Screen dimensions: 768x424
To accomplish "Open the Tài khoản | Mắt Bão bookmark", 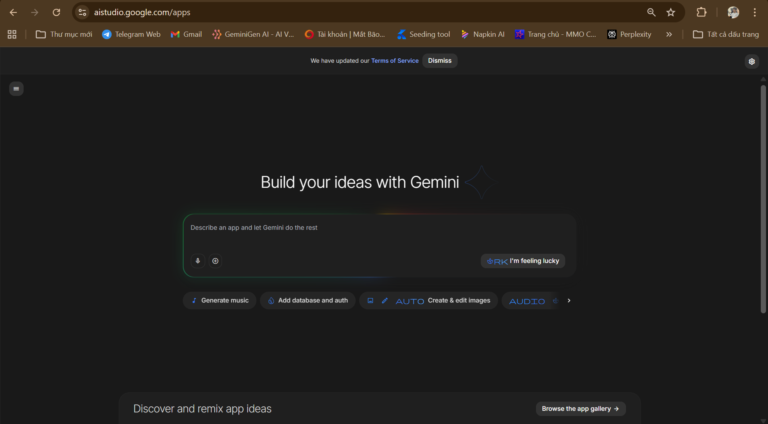I will 344,34.
